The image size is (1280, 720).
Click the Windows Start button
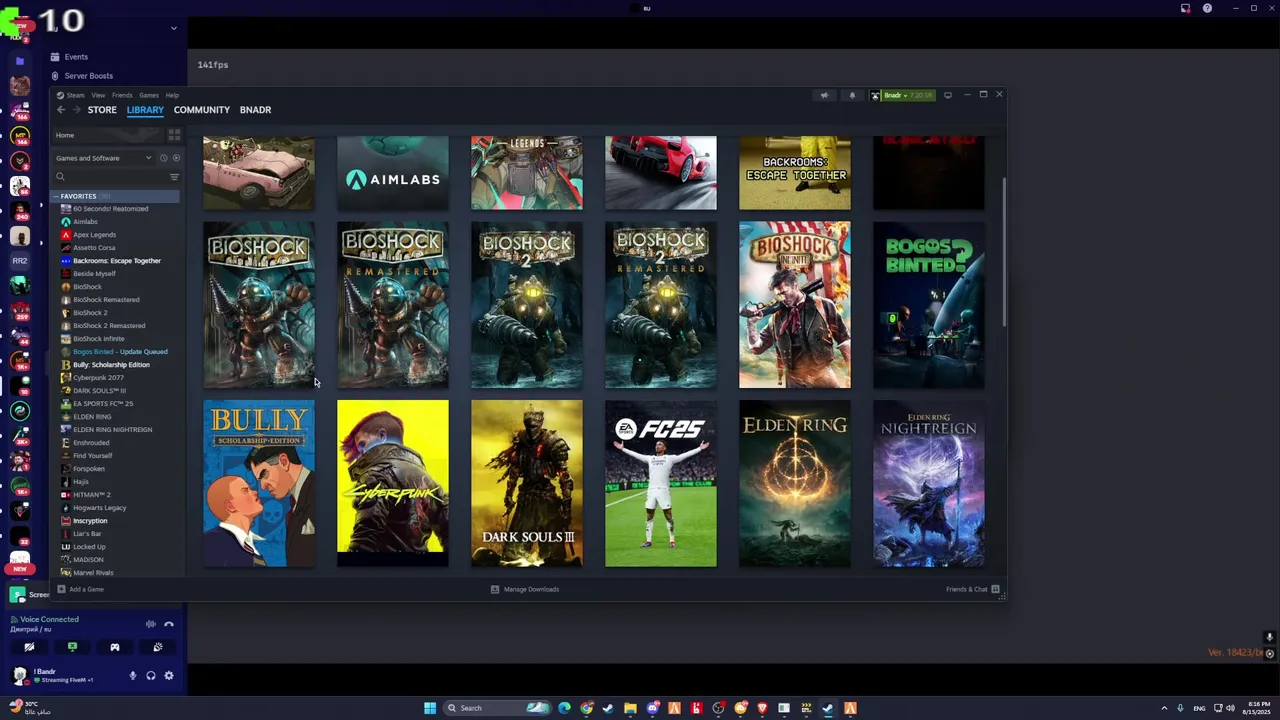tap(430, 708)
